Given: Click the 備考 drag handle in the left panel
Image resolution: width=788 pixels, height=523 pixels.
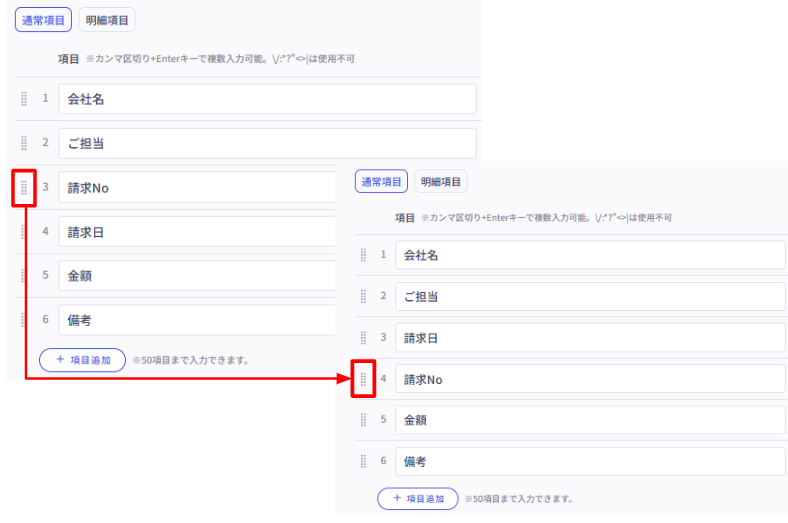Looking at the screenshot, I should click(24, 320).
